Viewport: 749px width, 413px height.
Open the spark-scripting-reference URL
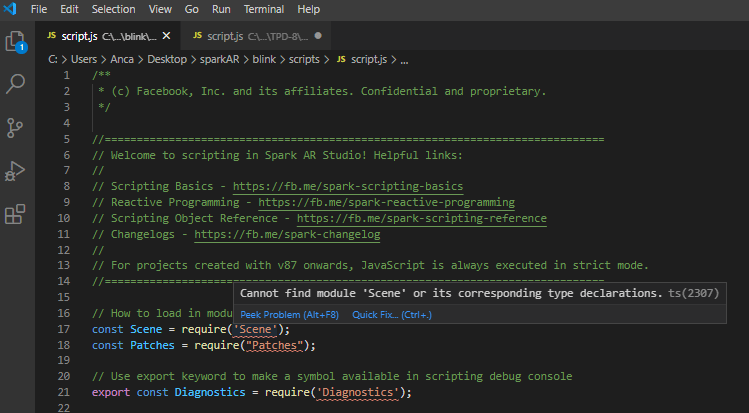pos(422,218)
